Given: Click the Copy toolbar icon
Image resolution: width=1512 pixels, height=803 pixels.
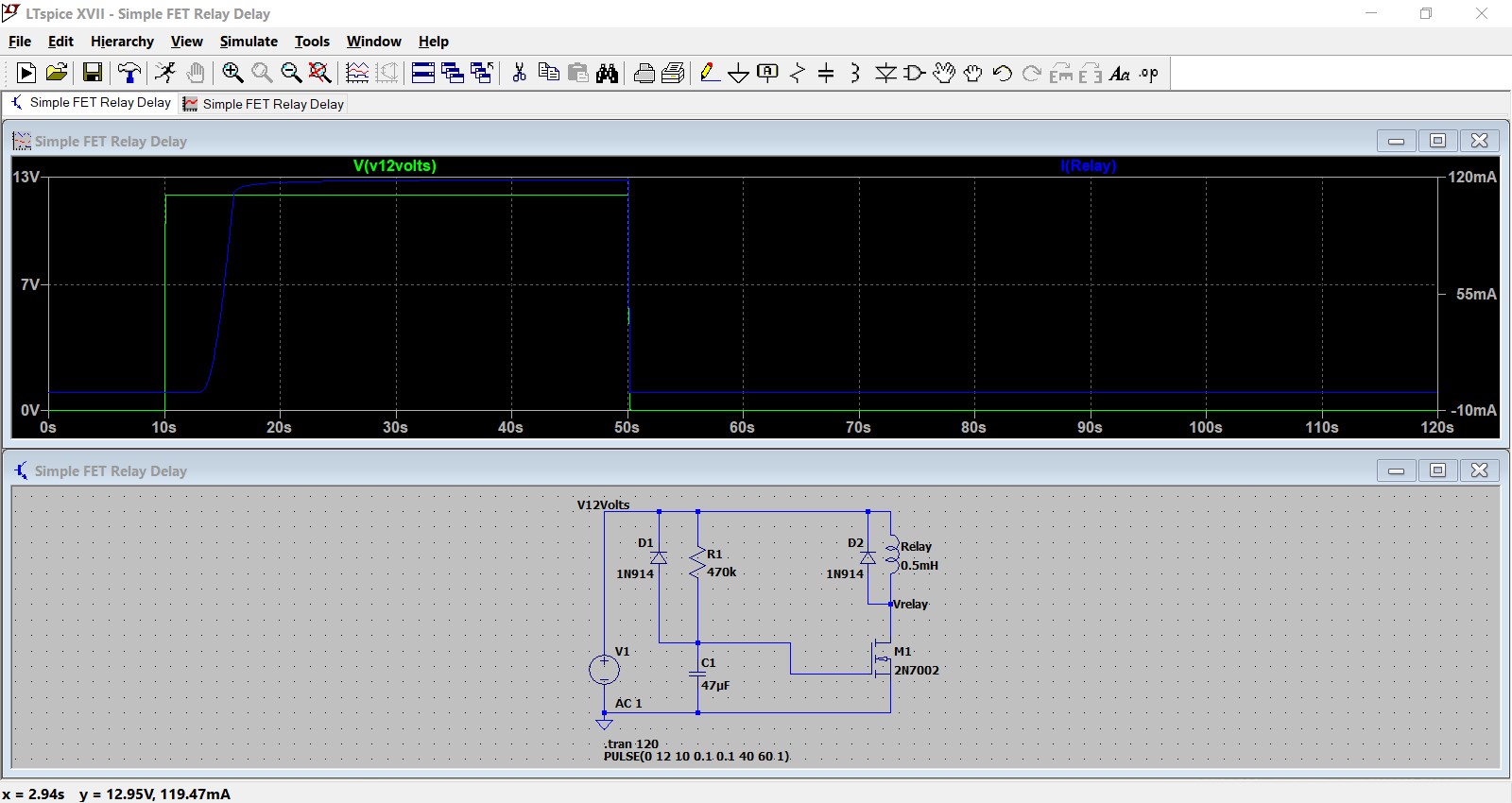Looking at the screenshot, I should pyautogui.click(x=548, y=73).
